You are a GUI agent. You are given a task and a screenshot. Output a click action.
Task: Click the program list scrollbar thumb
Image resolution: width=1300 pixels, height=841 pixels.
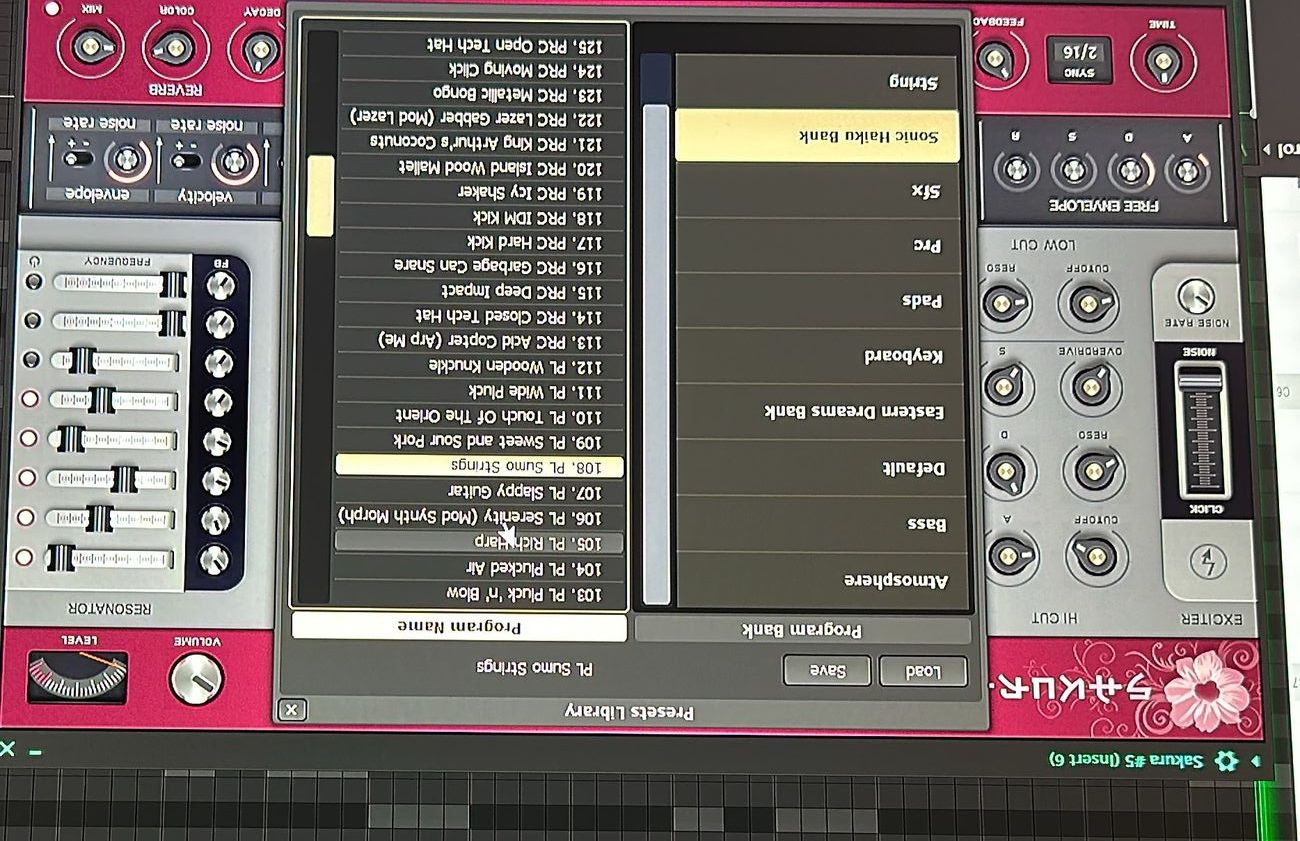coord(320,196)
